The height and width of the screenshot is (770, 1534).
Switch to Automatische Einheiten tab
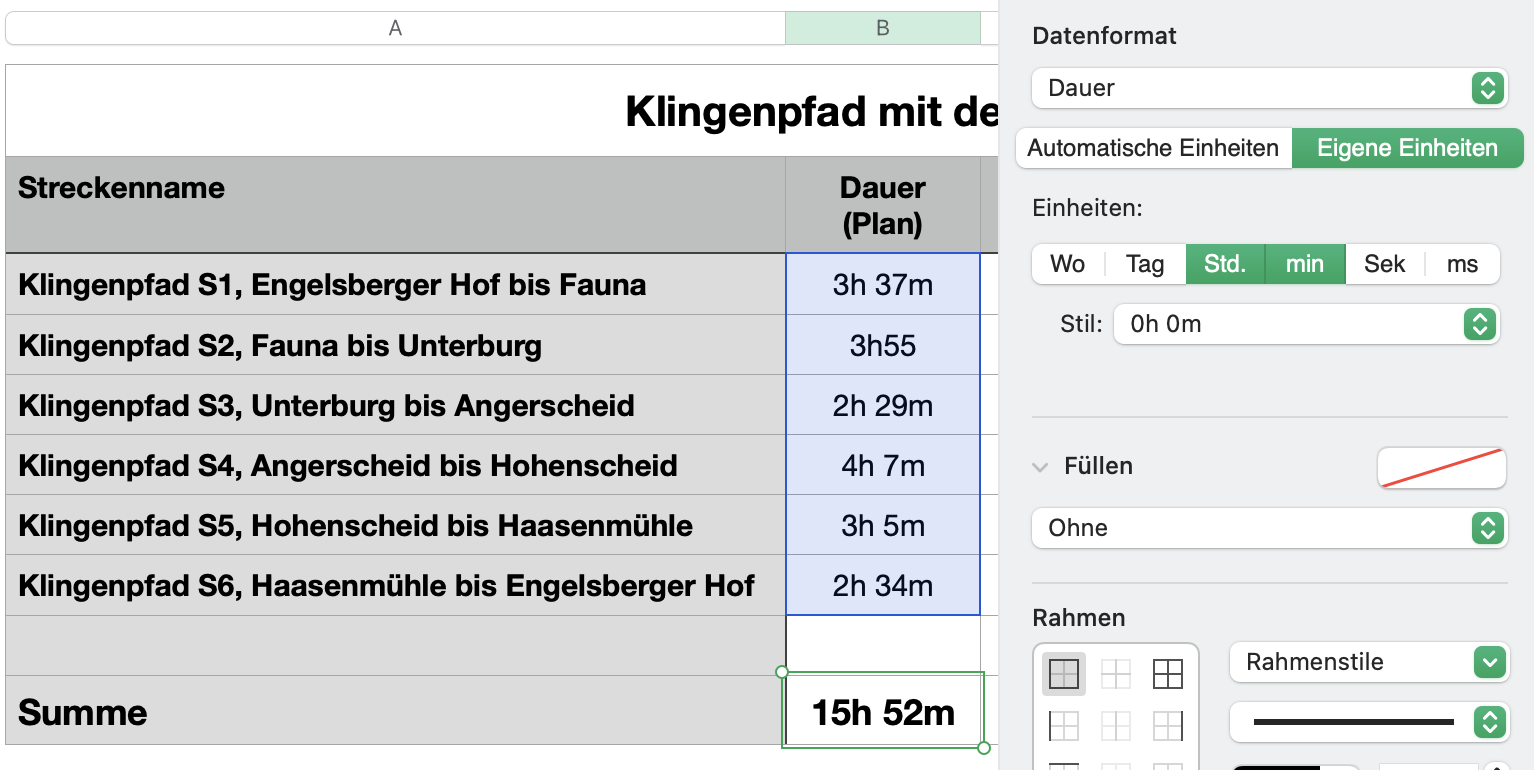[x=1153, y=149]
